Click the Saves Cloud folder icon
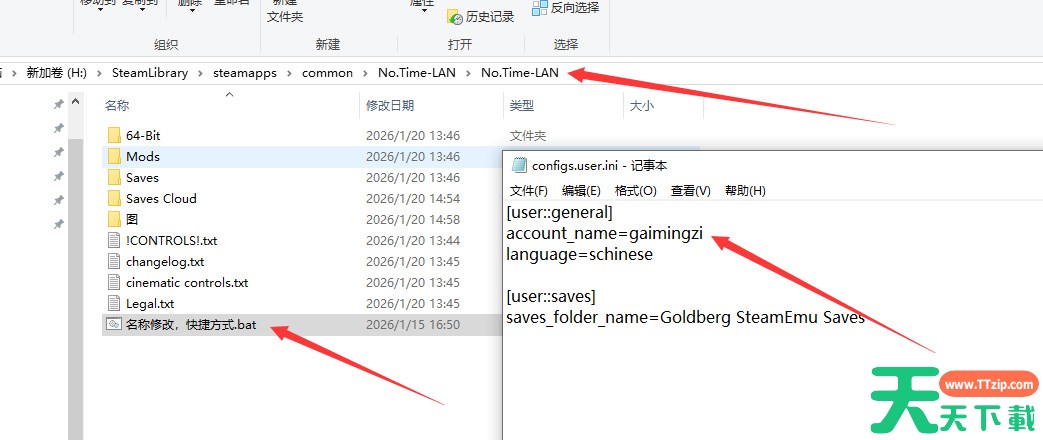Screen dimensions: 1043x440 pyautogui.click(x=114, y=198)
